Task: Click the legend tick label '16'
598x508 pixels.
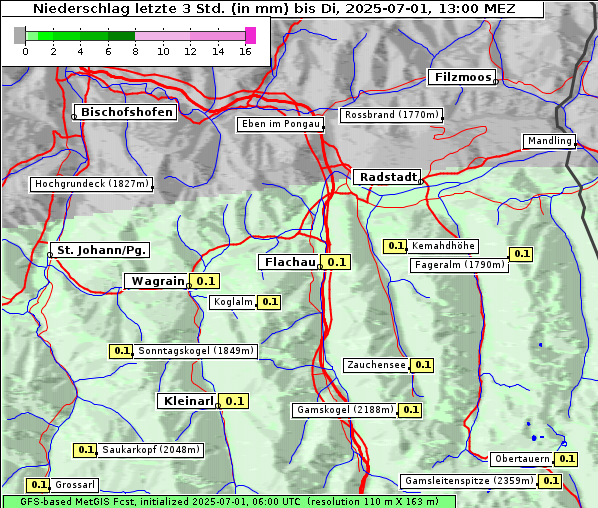Action: [x=245, y=51]
